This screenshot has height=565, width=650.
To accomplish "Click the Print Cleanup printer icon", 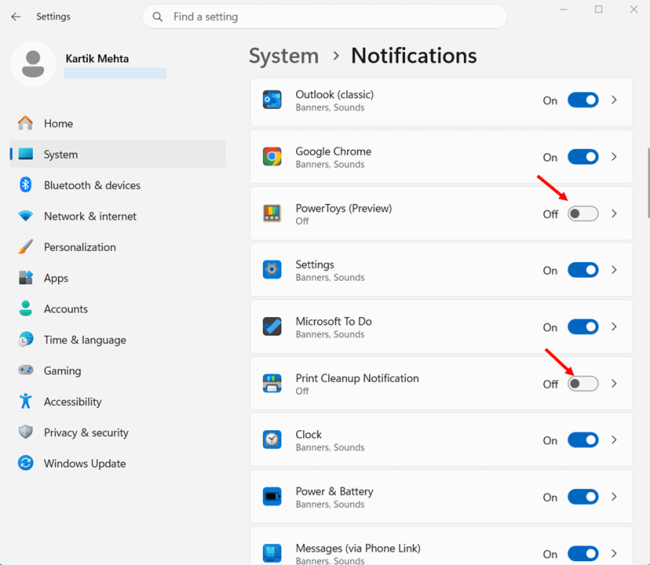I will pos(272,383).
